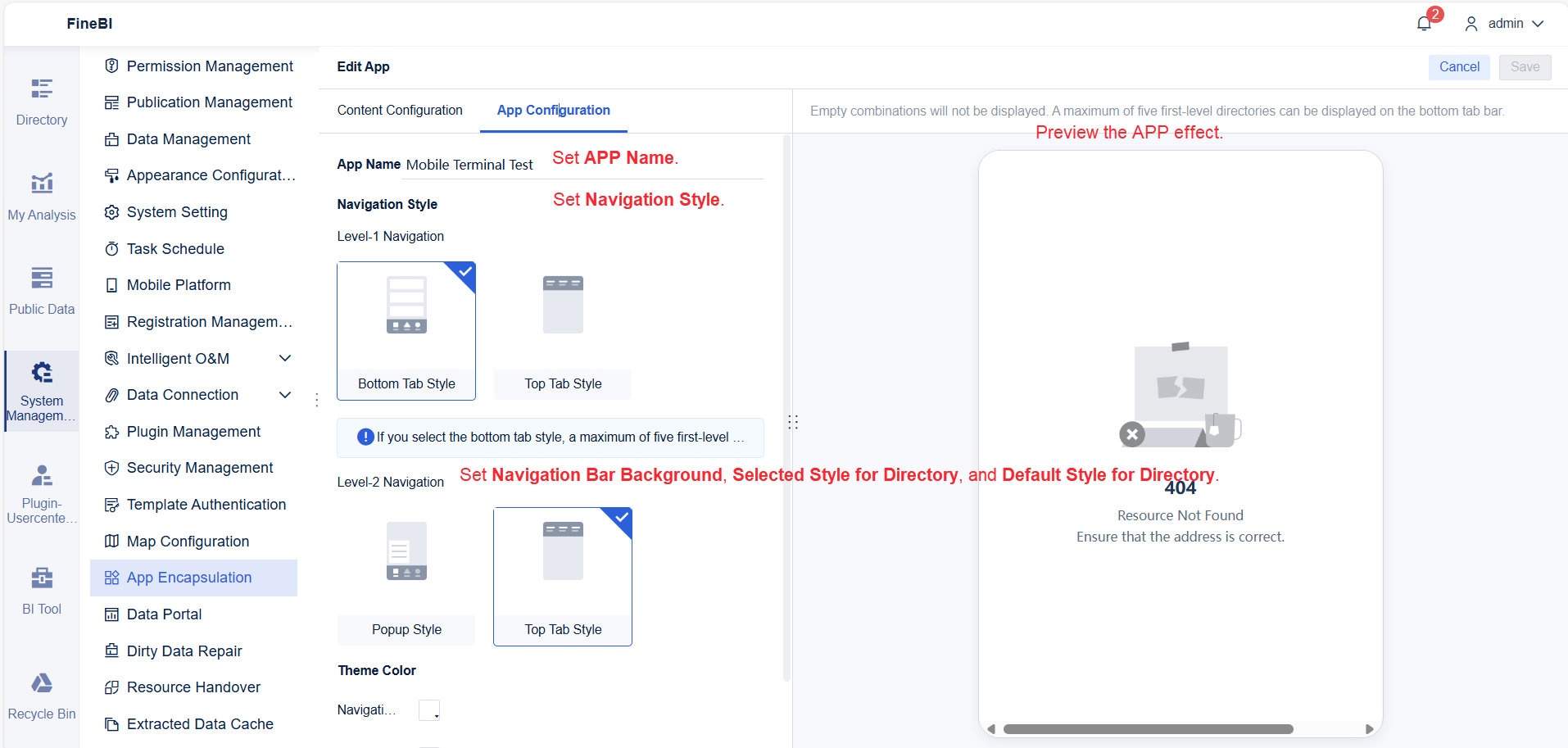The height and width of the screenshot is (748, 1568).
Task: Click the Plugin Management puzzle icon
Action: tap(112, 432)
